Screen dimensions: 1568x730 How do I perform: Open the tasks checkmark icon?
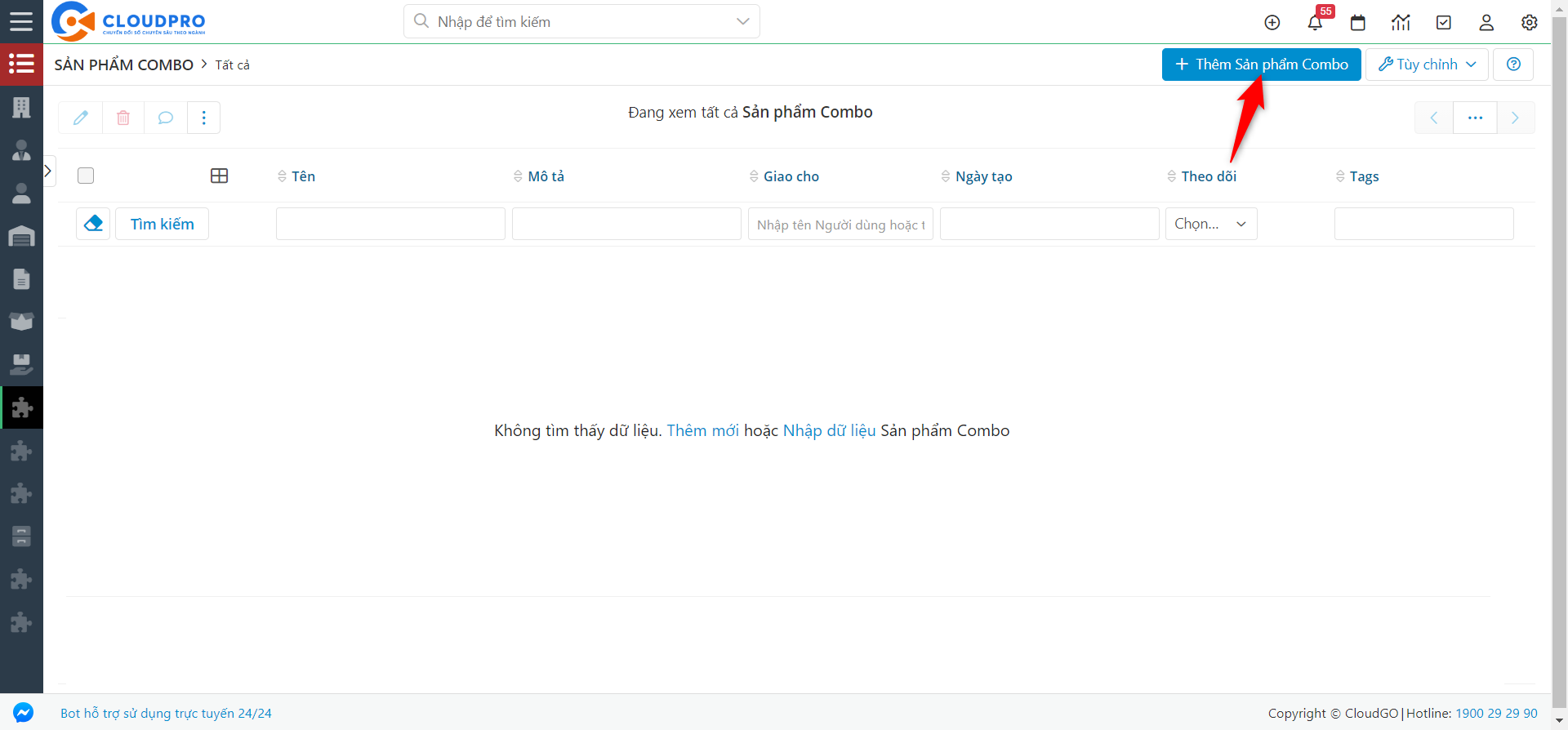1444,22
